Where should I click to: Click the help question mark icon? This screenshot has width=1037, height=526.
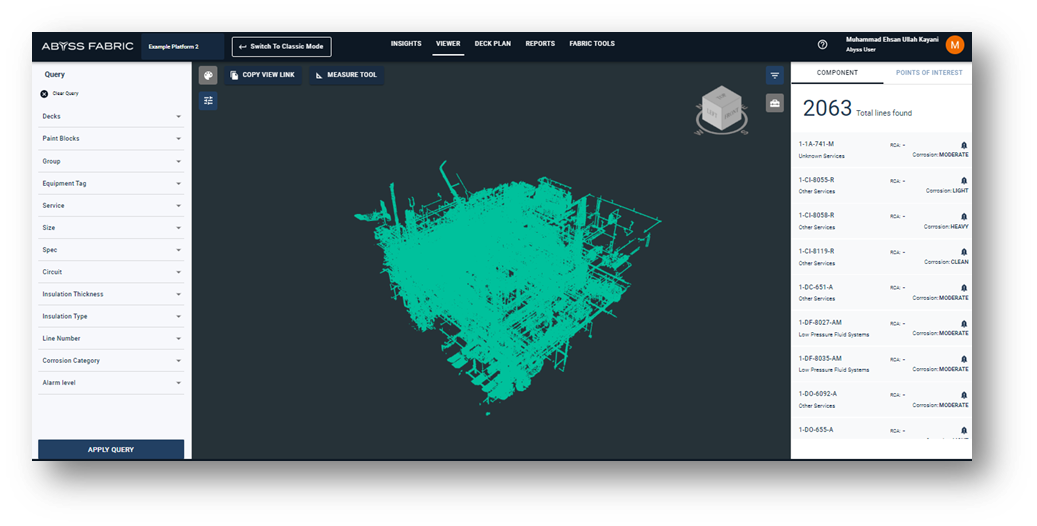point(822,45)
